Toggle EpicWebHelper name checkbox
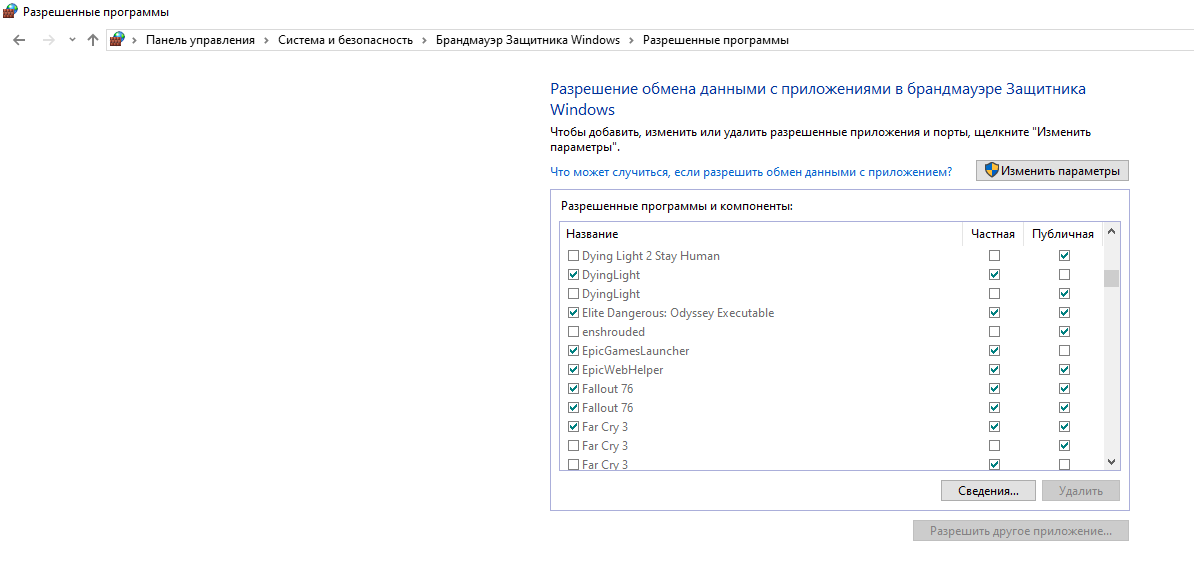Screen dimensions: 1194x570 (x=573, y=370)
